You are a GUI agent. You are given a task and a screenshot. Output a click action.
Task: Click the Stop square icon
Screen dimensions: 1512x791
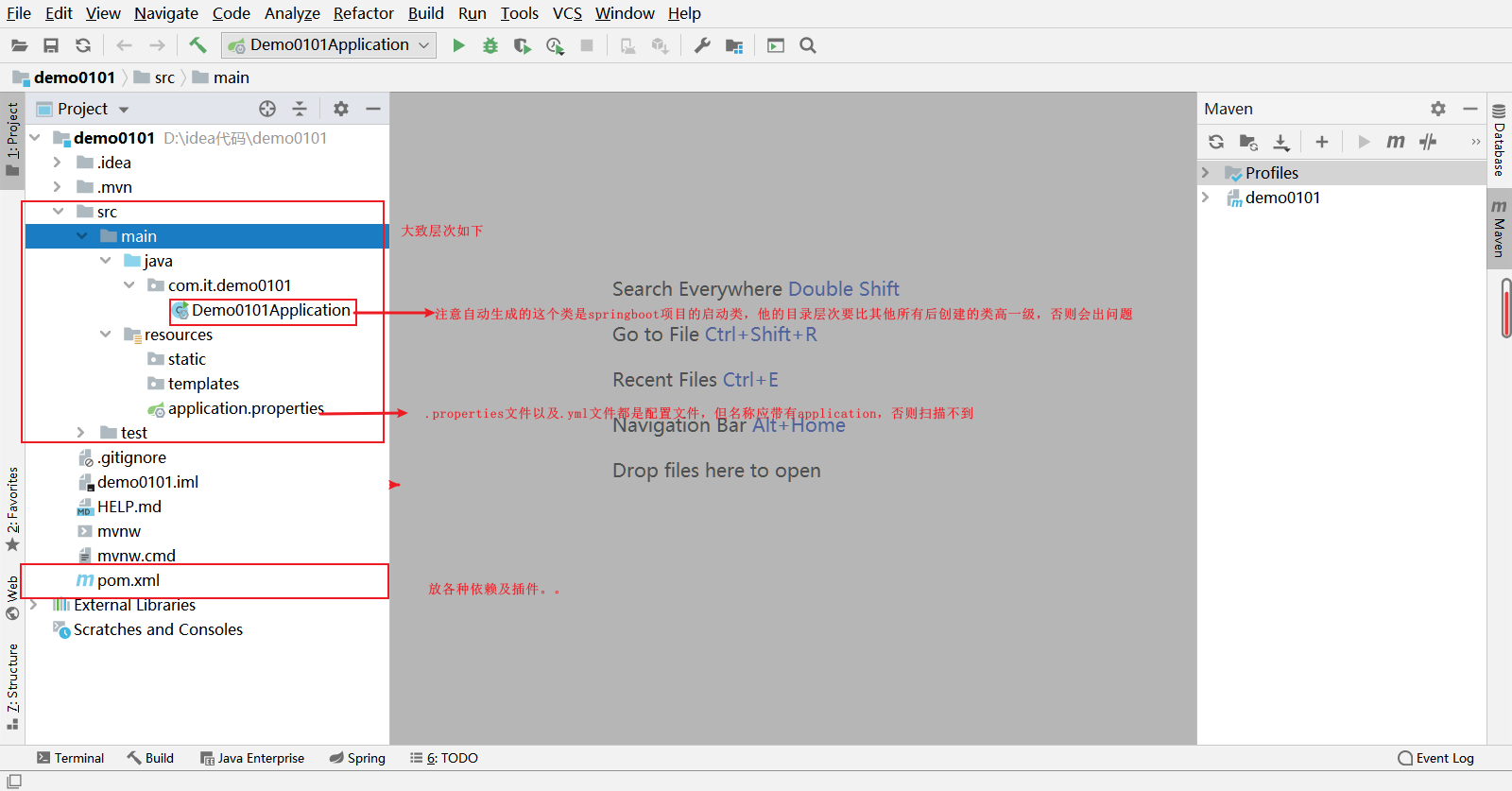click(x=587, y=45)
